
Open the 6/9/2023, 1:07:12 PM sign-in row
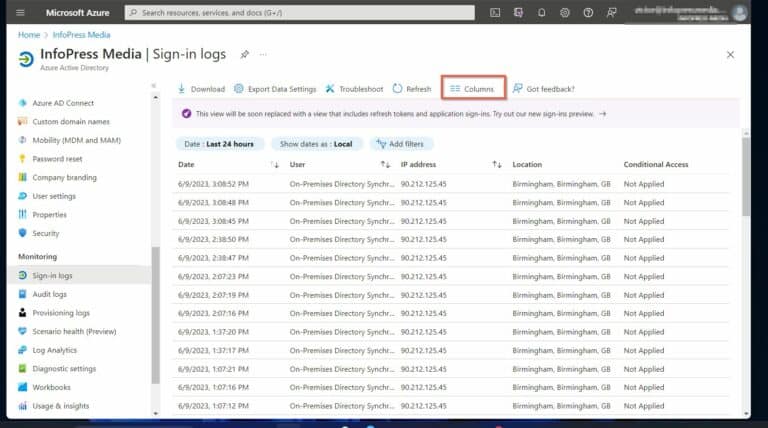[x=450, y=406]
